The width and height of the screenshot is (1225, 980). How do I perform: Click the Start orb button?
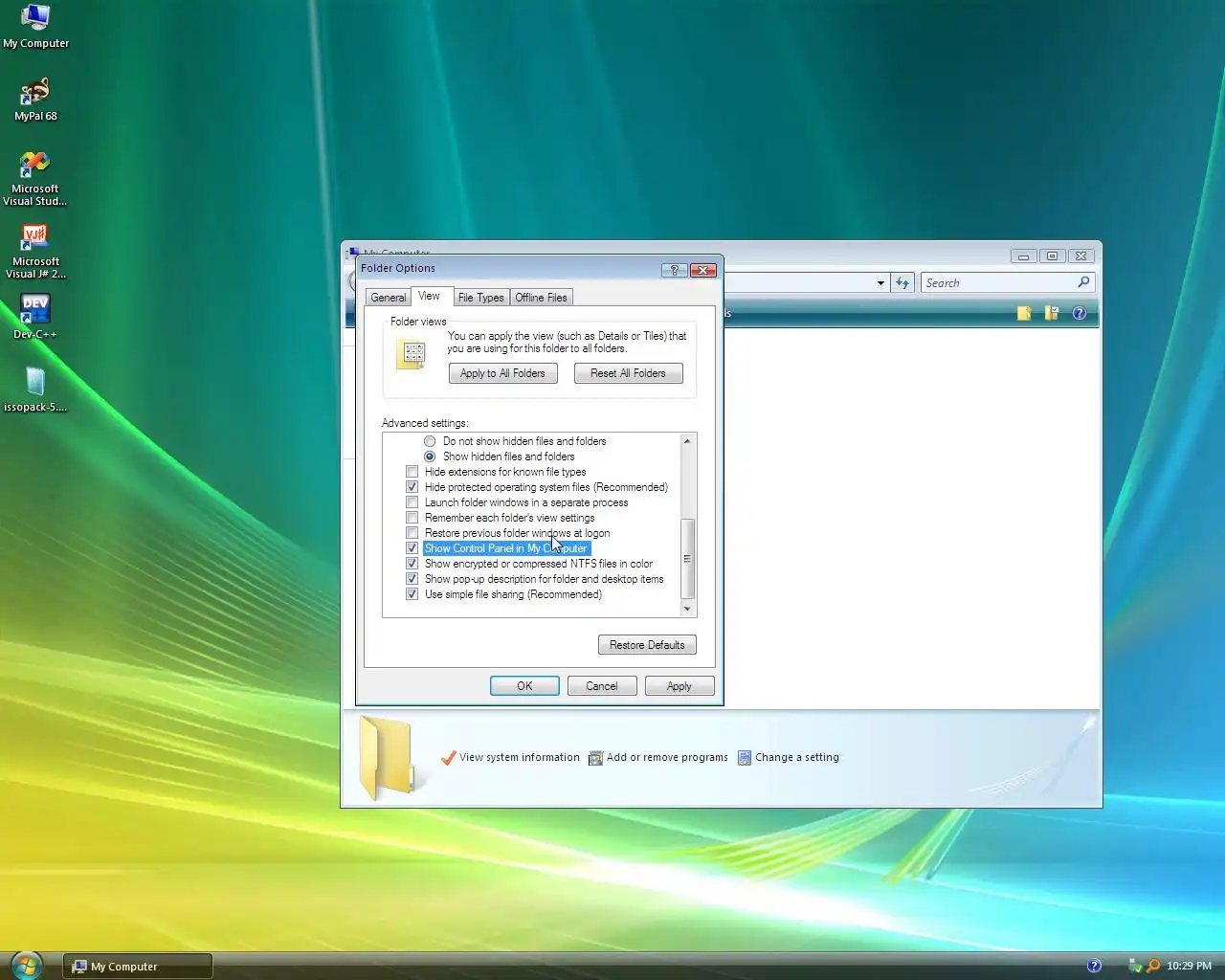point(27,965)
